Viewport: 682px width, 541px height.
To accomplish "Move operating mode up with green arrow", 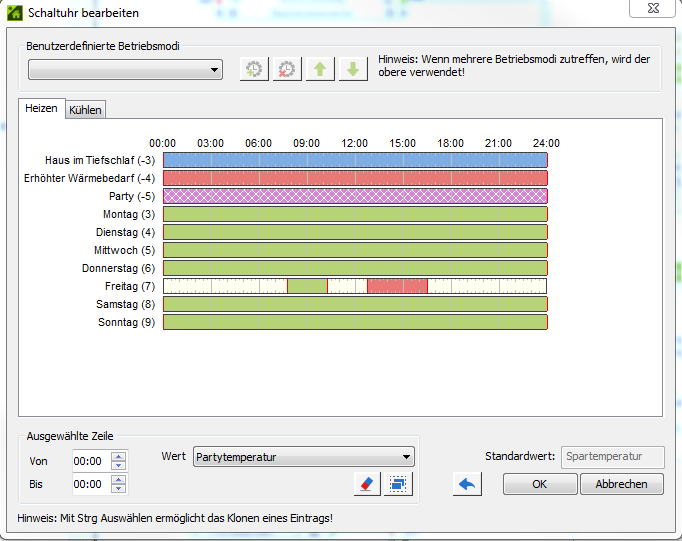I will point(320,70).
